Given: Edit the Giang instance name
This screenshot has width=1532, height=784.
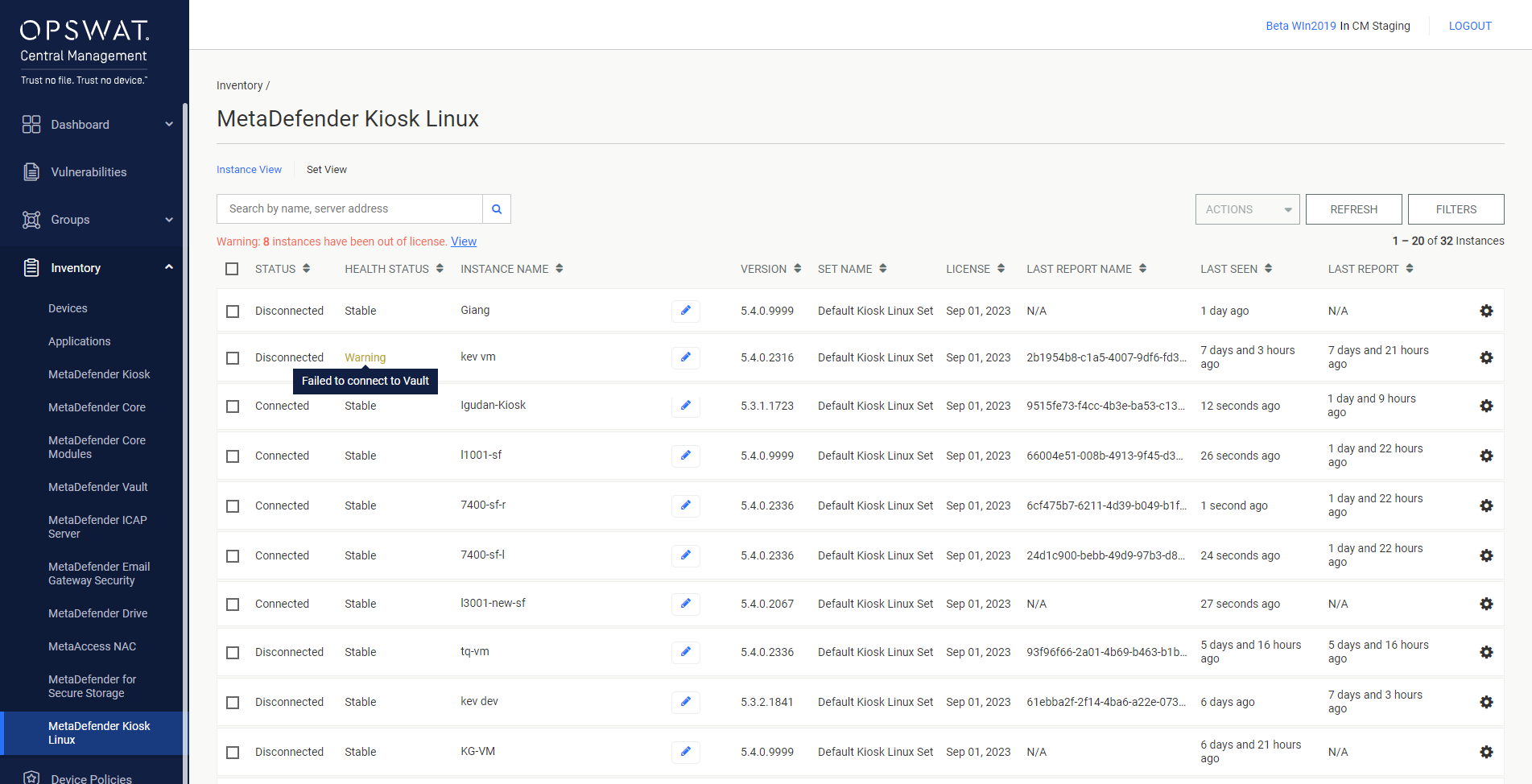Looking at the screenshot, I should click(x=686, y=311).
